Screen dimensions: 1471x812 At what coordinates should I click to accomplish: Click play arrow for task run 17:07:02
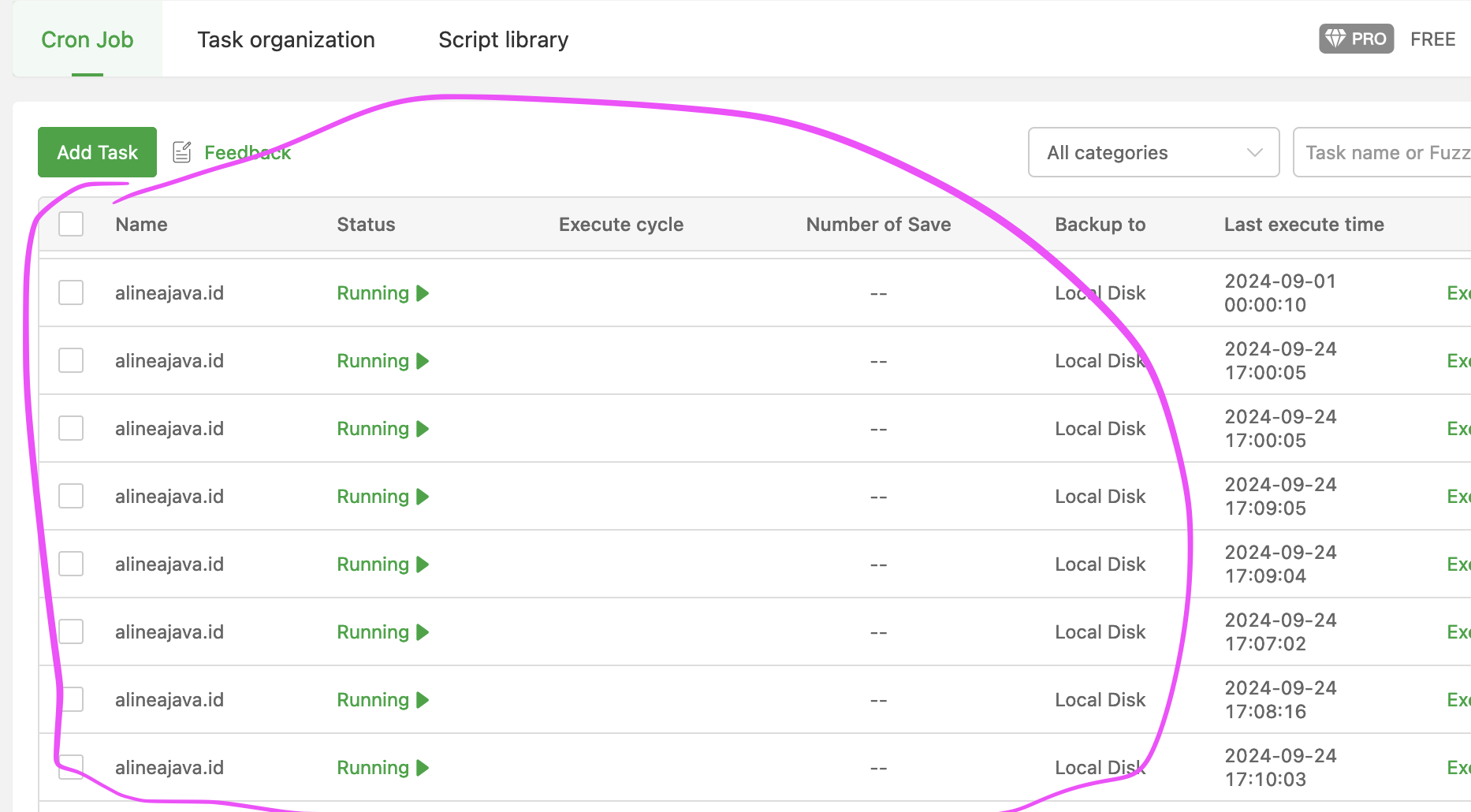(x=423, y=632)
